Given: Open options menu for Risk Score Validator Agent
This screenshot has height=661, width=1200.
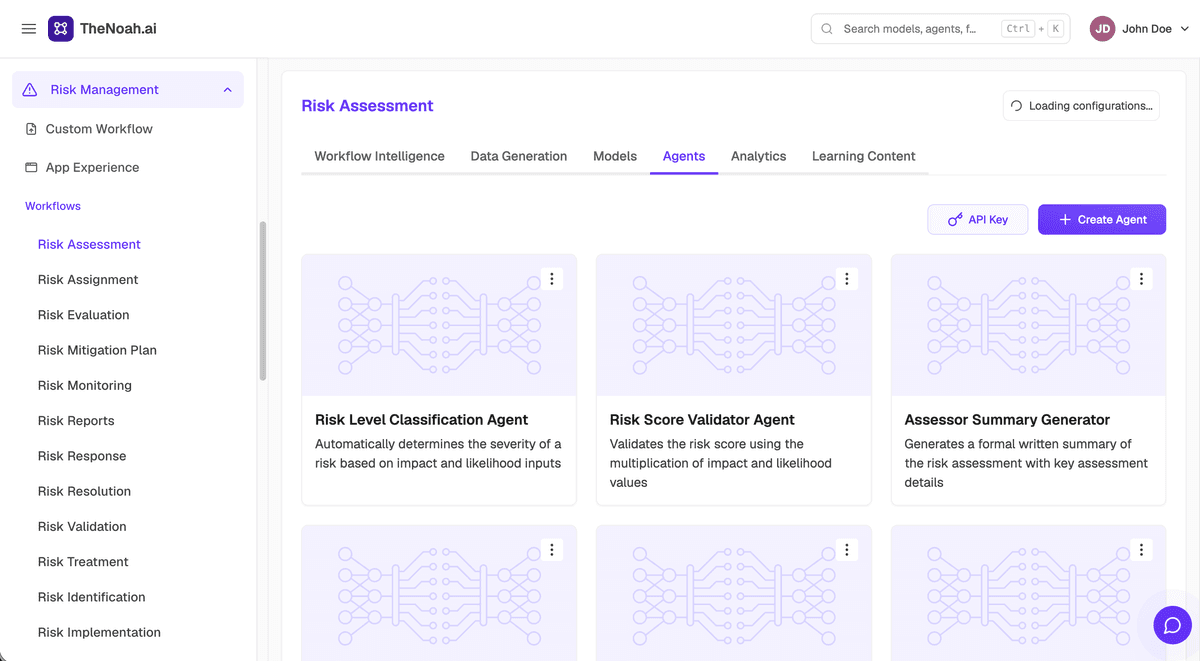Looking at the screenshot, I should point(847,279).
